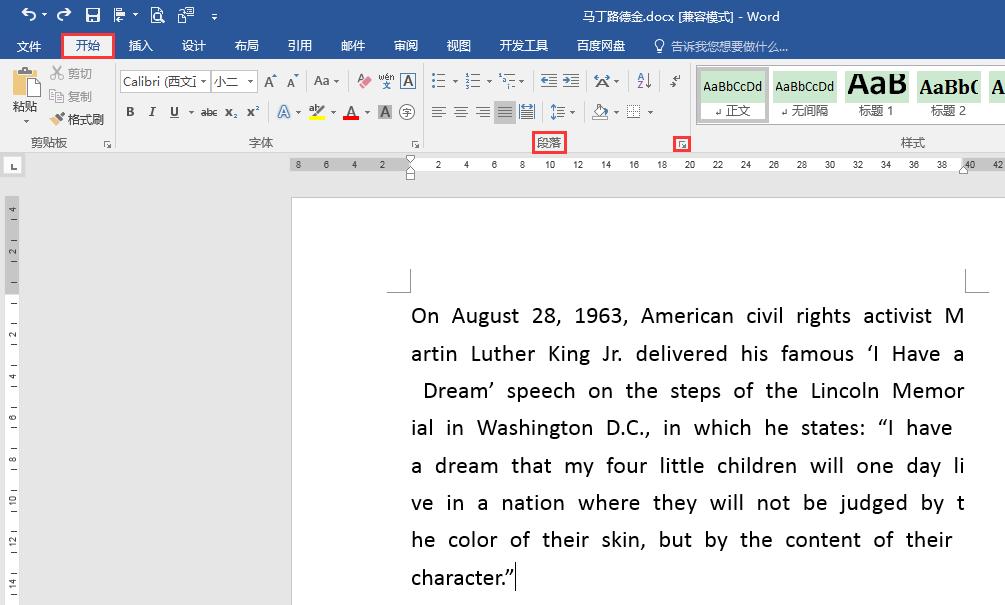Apply multilevel list
Viewport: 1005px width, 605px height.
point(507,81)
